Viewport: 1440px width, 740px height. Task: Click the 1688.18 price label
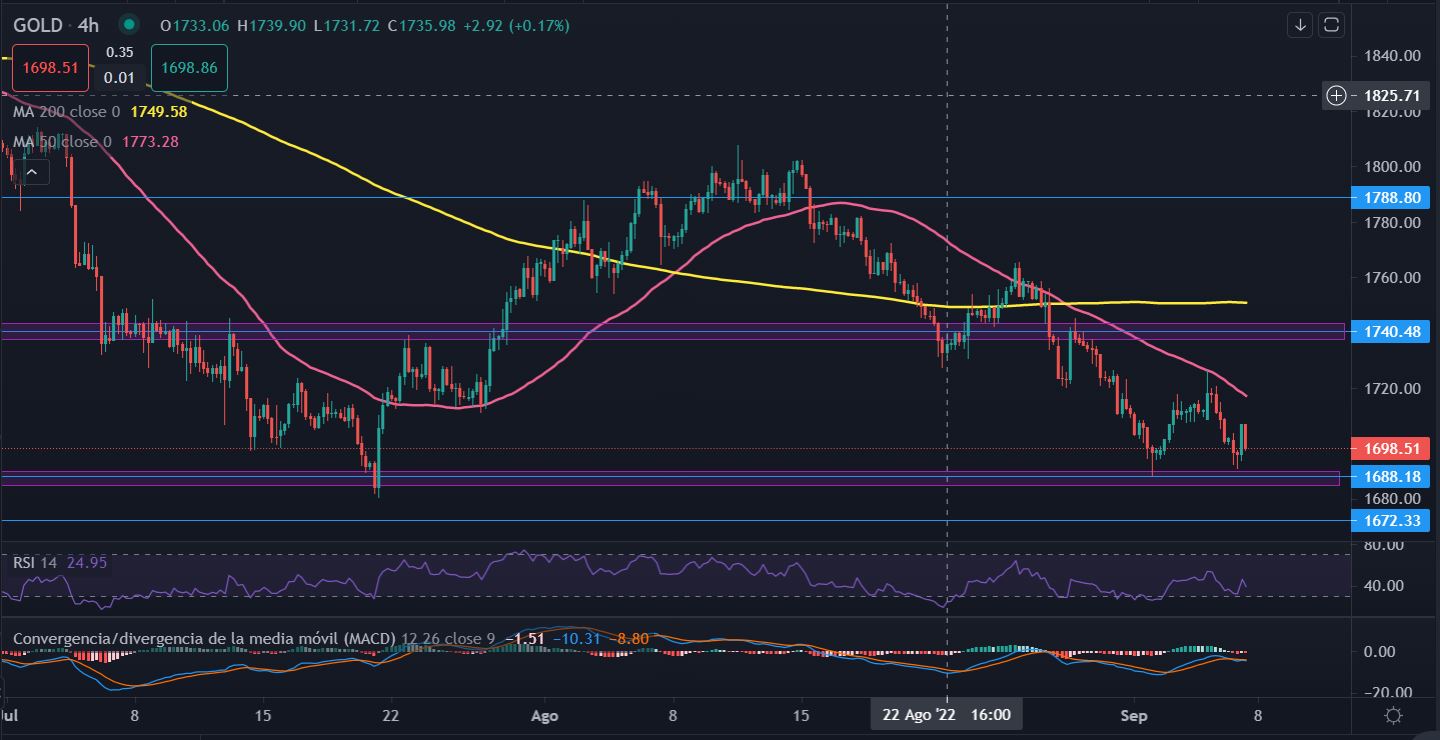pos(1390,477)
